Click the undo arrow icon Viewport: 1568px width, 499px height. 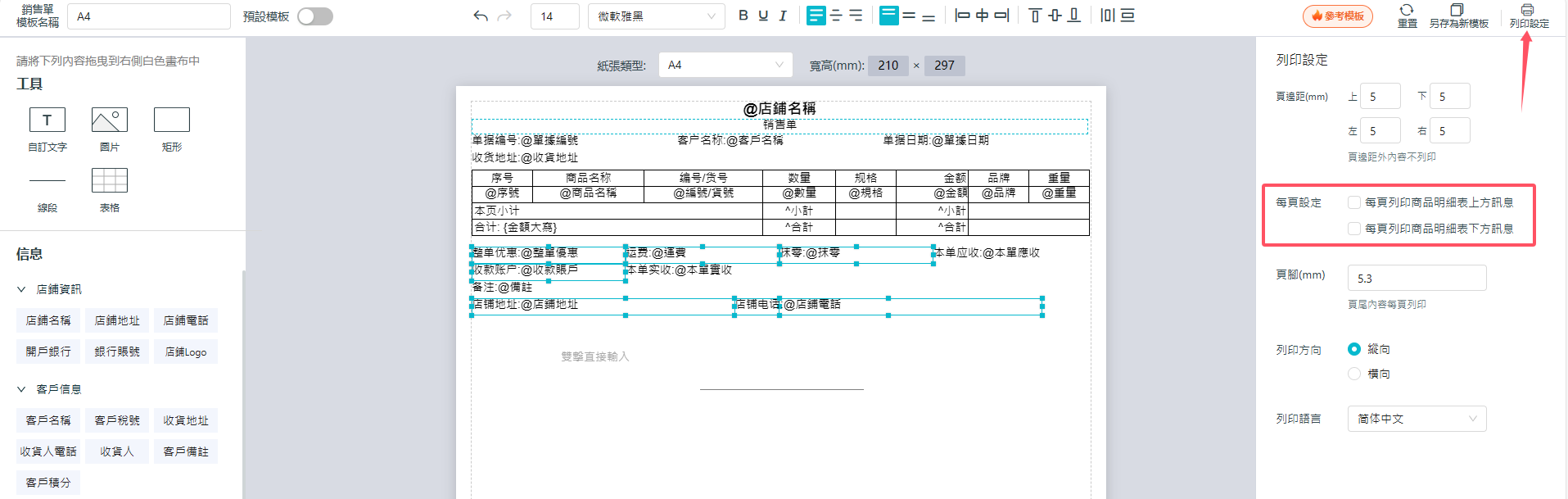tap(481, 16)
